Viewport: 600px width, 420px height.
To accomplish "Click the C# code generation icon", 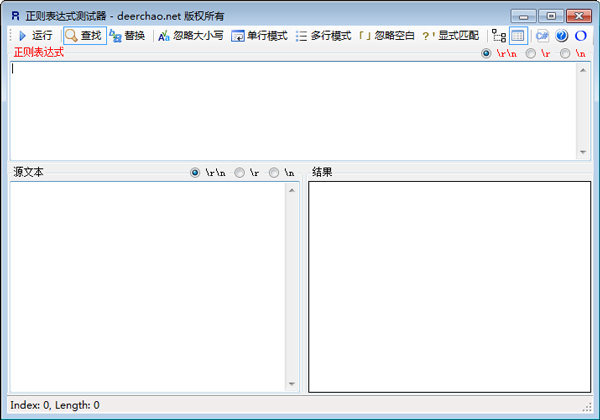I will 542,36.
